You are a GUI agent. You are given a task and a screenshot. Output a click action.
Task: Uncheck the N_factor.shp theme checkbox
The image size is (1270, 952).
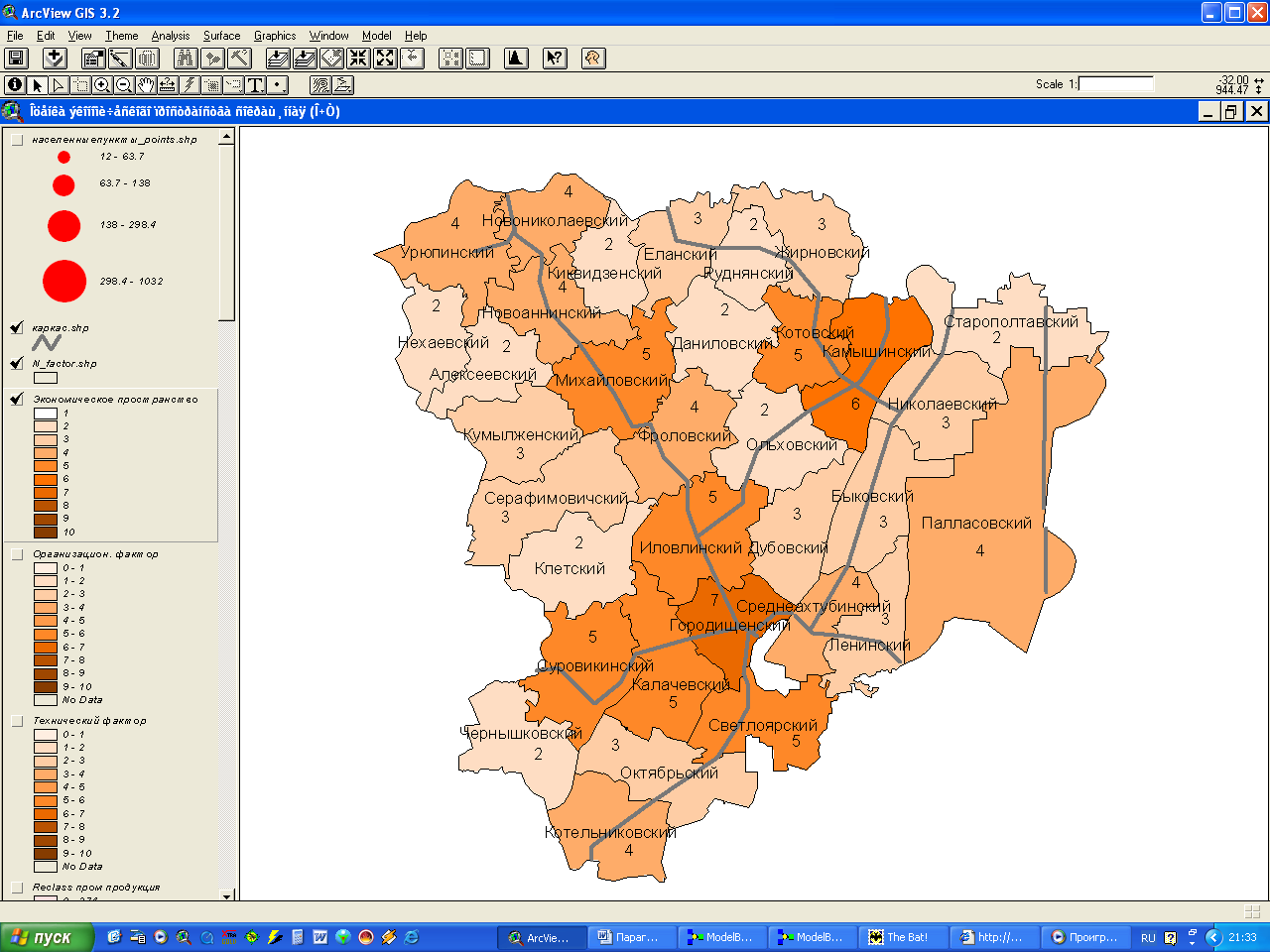pyautogui.click(x=17, y=363)
